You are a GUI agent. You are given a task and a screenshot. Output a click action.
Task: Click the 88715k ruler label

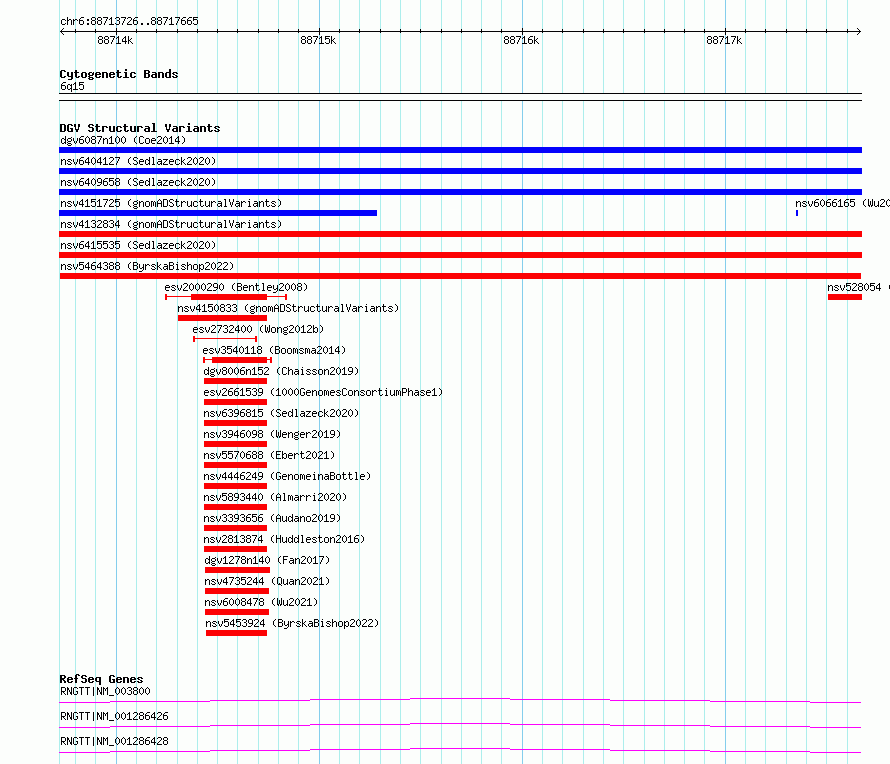318,40
